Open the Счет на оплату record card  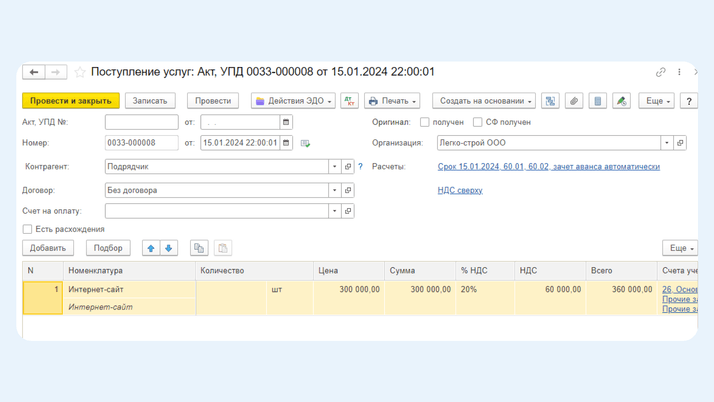(x=348, y=211)
